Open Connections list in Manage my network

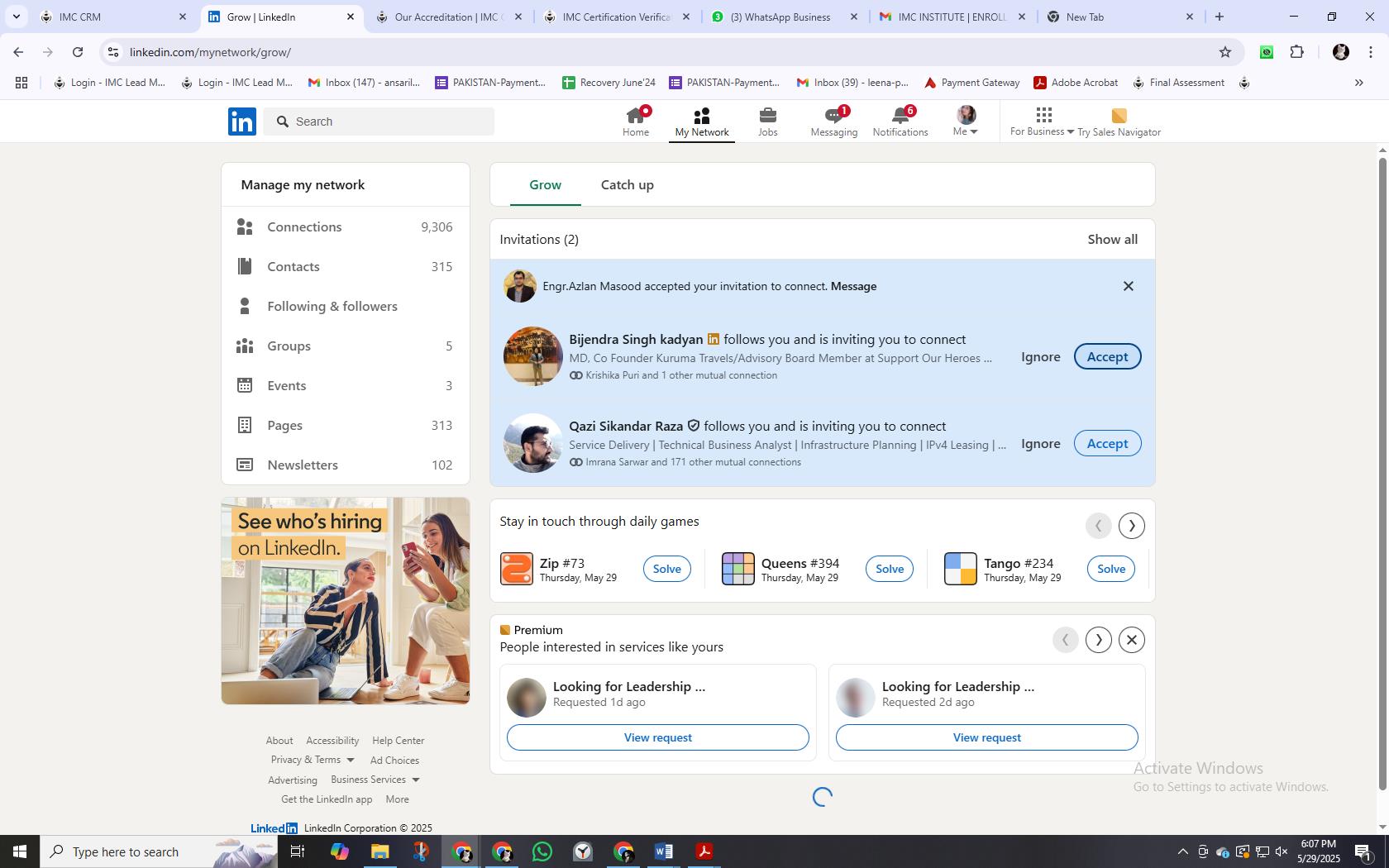346,227
